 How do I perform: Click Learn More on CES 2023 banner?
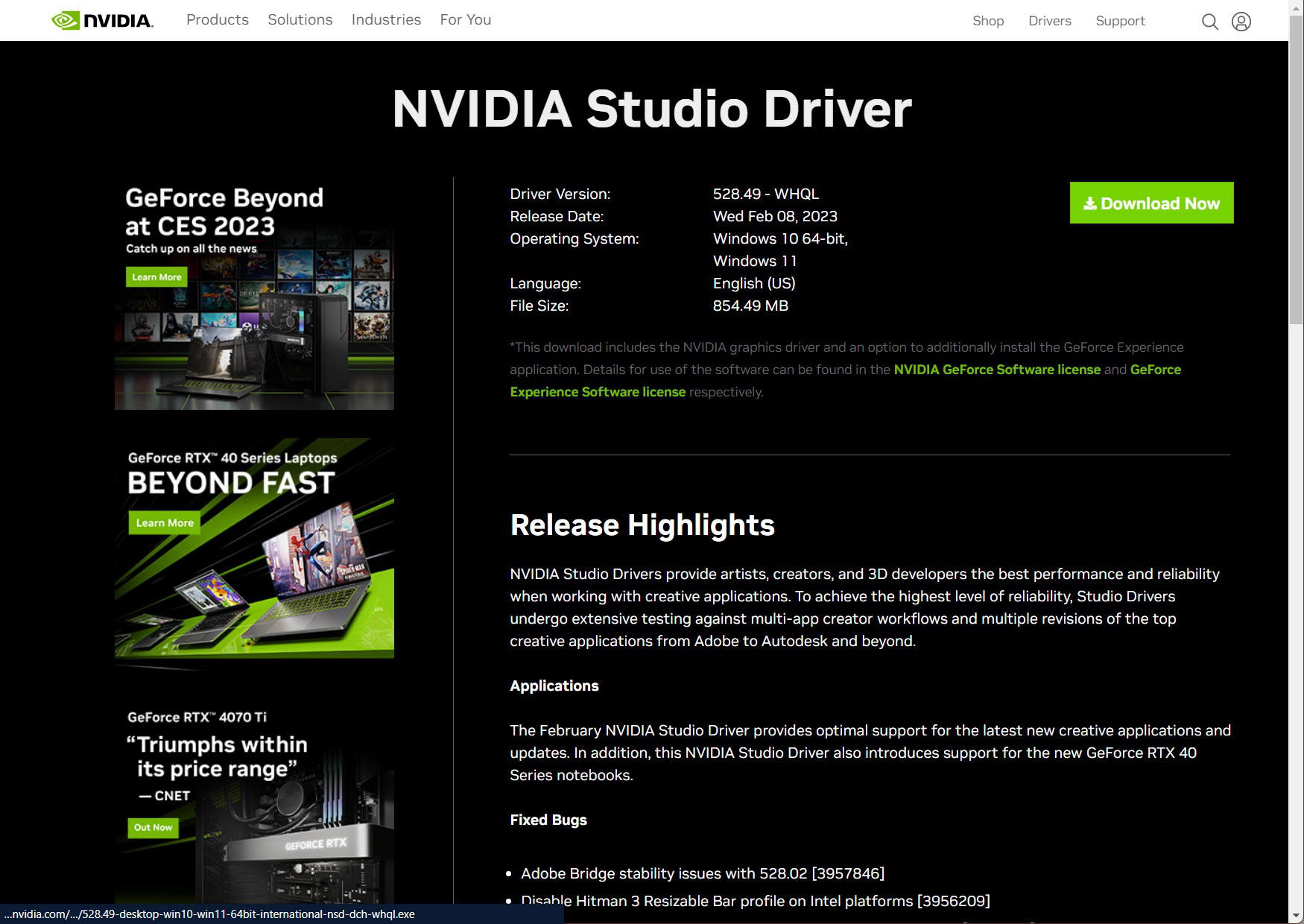coord(156,277)
